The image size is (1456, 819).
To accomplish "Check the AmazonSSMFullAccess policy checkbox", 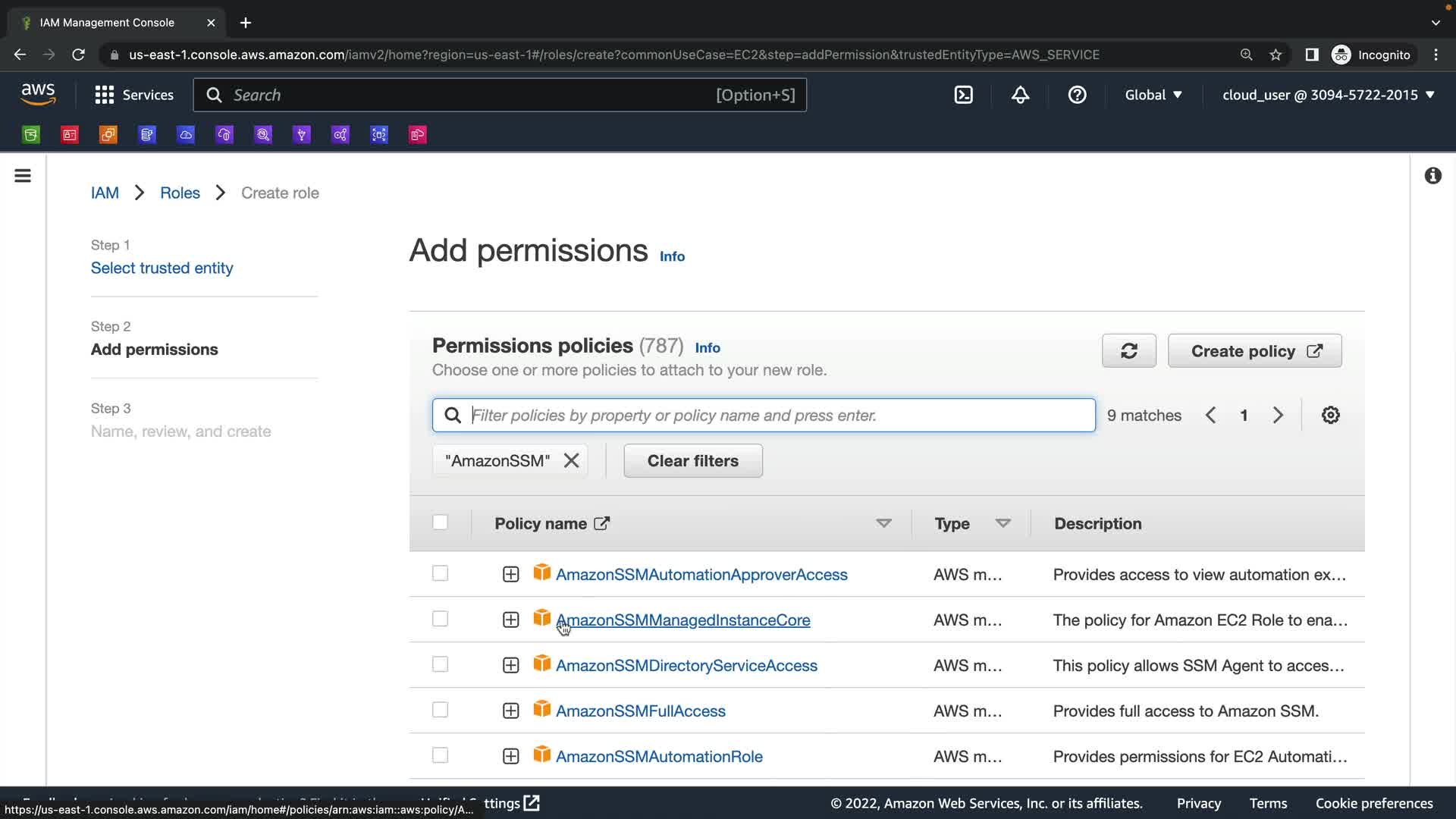I will [x=440, y=711].
